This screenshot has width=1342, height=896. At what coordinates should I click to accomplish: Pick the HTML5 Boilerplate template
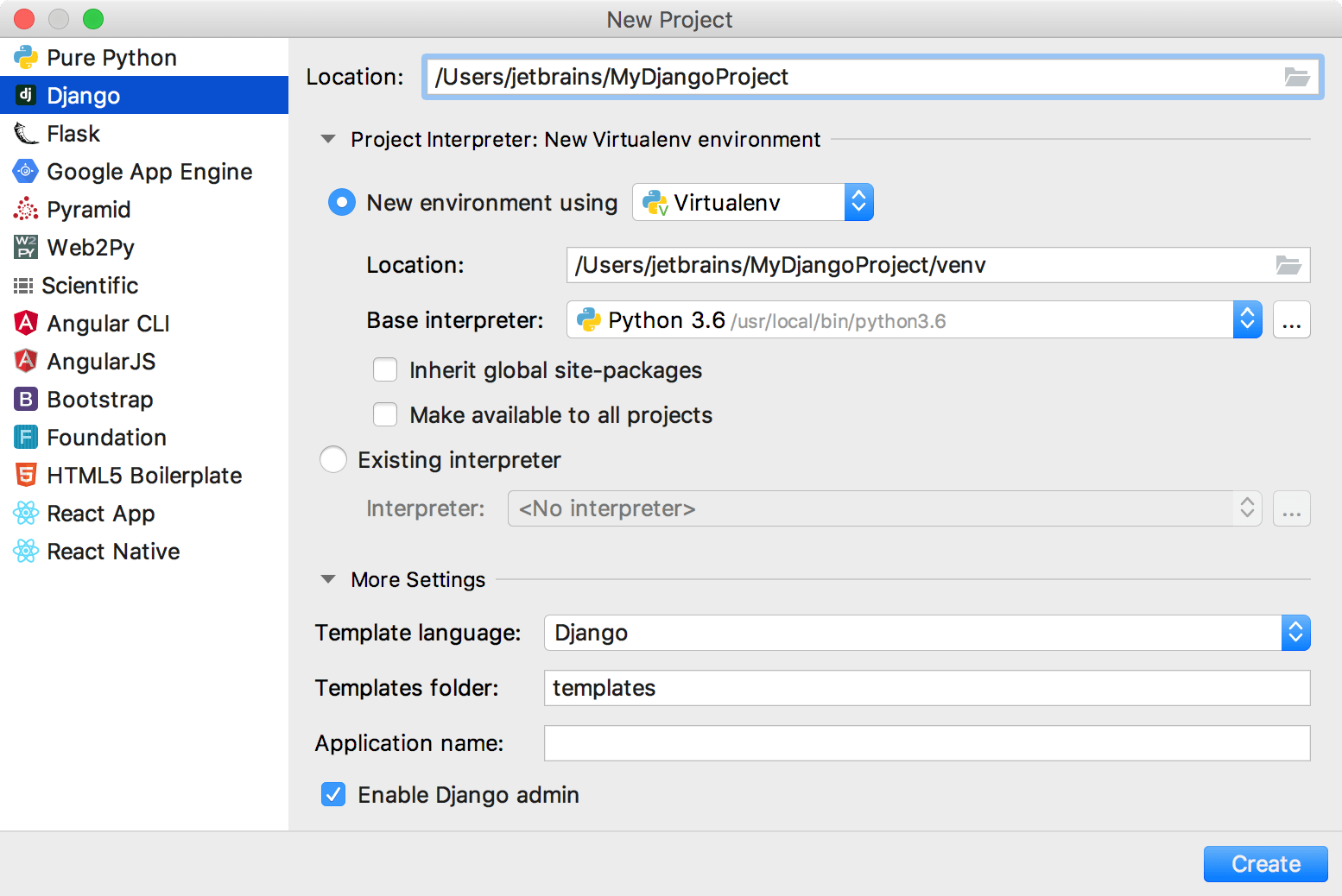point(144,475)
